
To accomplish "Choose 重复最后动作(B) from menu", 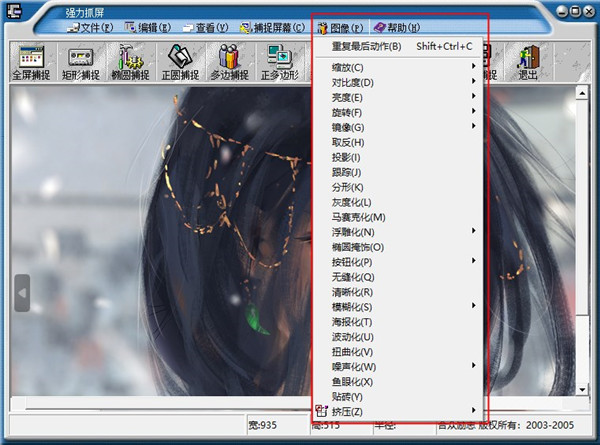I will click(398, 46).
